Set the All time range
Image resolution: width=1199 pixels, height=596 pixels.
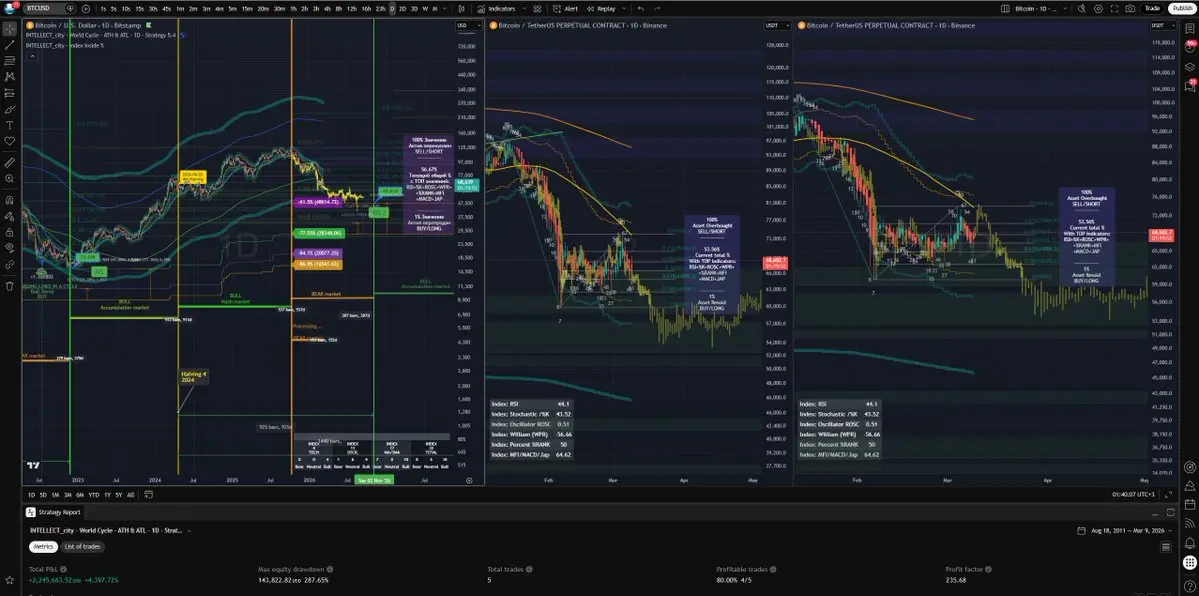click(131, 495)
